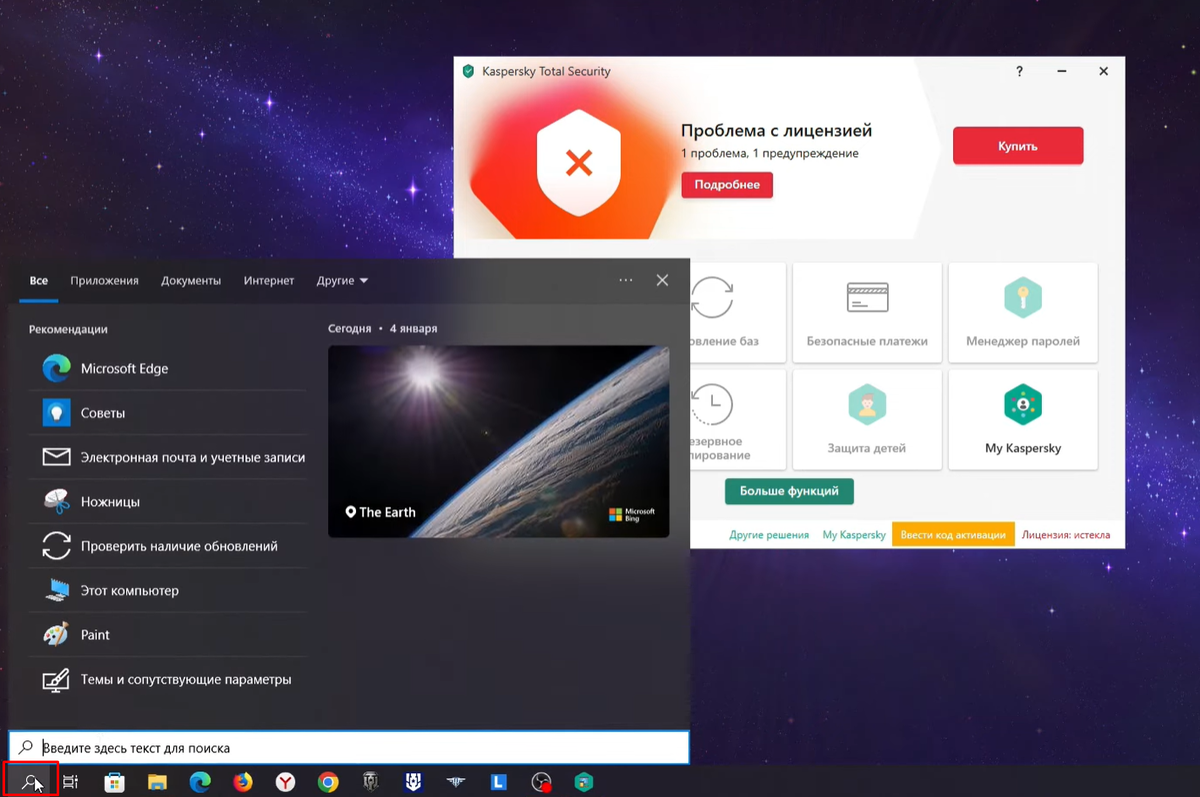Click the search magnifier icon on taskbar
The height and width of the screenshot is (797, 1200).
point(31,782)
